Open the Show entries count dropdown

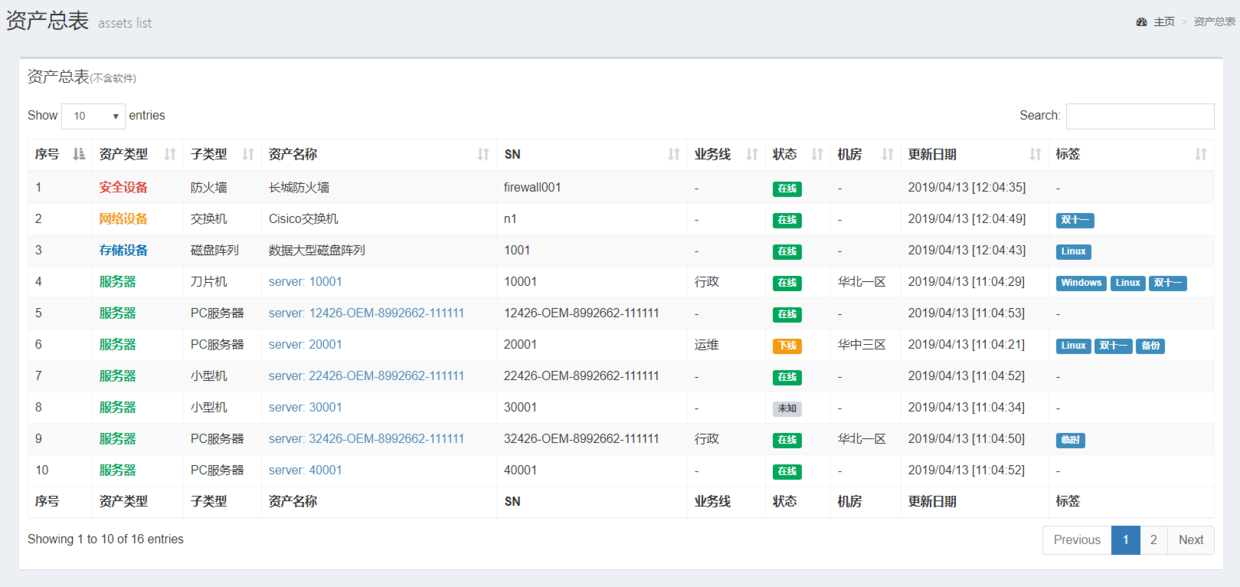(x=93, y=116)
